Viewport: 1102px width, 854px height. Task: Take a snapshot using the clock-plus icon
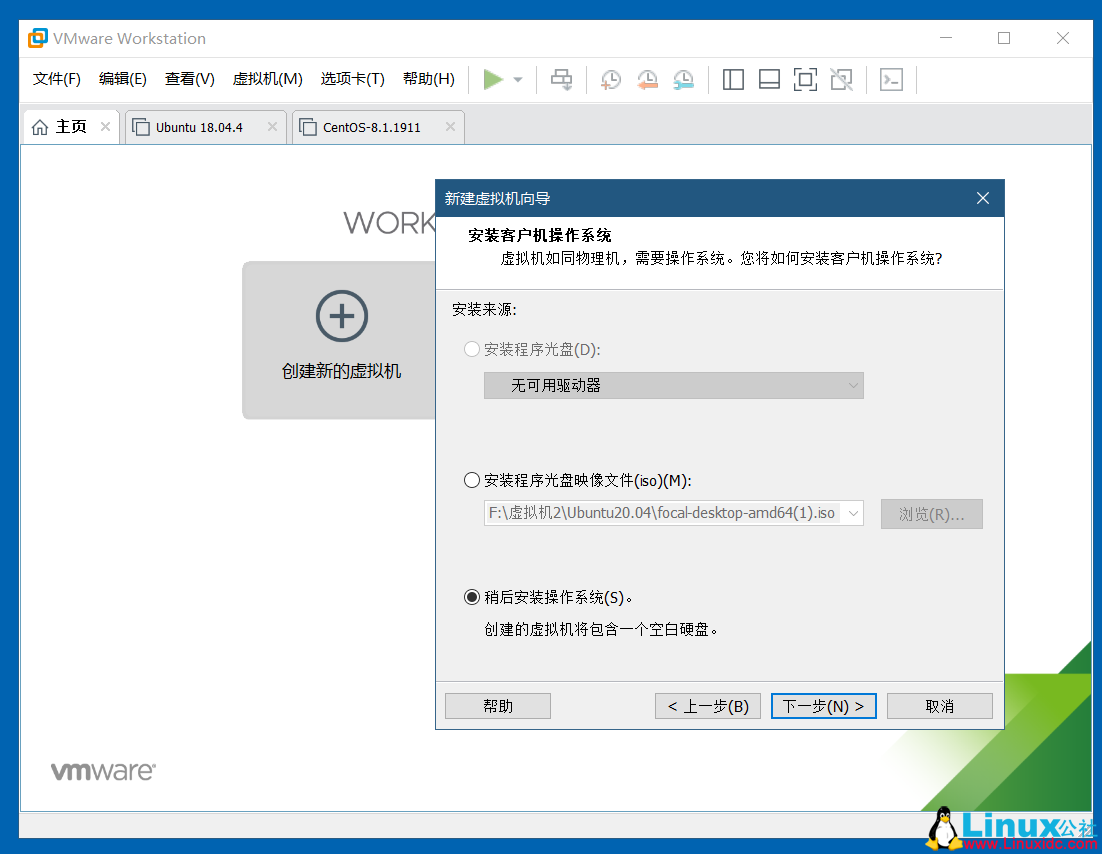[610, 79]
